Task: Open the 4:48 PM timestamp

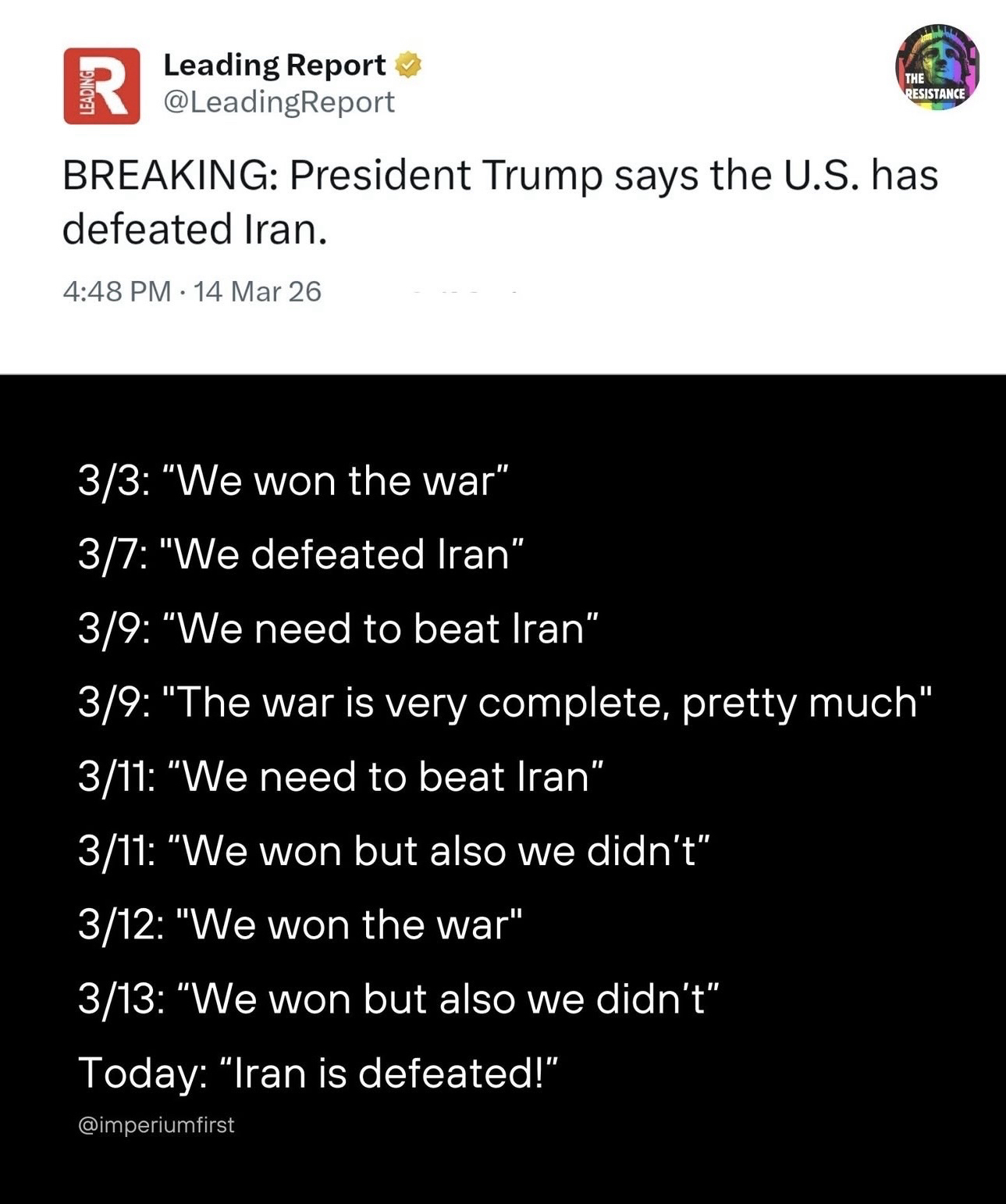Action: tap(116, 291)
